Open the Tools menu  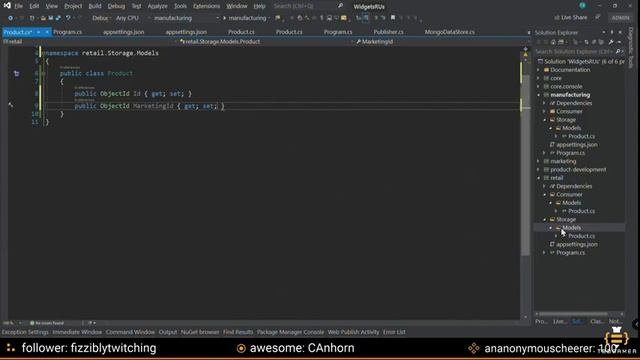pyautogui.click(x=180, y=6)
